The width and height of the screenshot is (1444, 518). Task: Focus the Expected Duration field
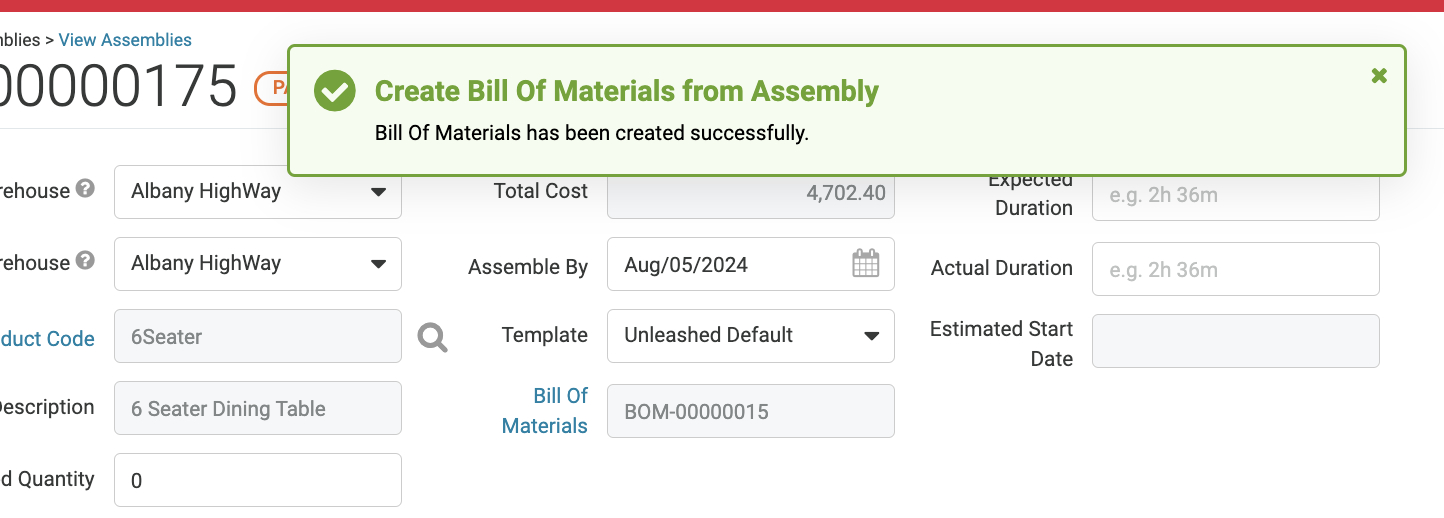[x=1235, y=196]
